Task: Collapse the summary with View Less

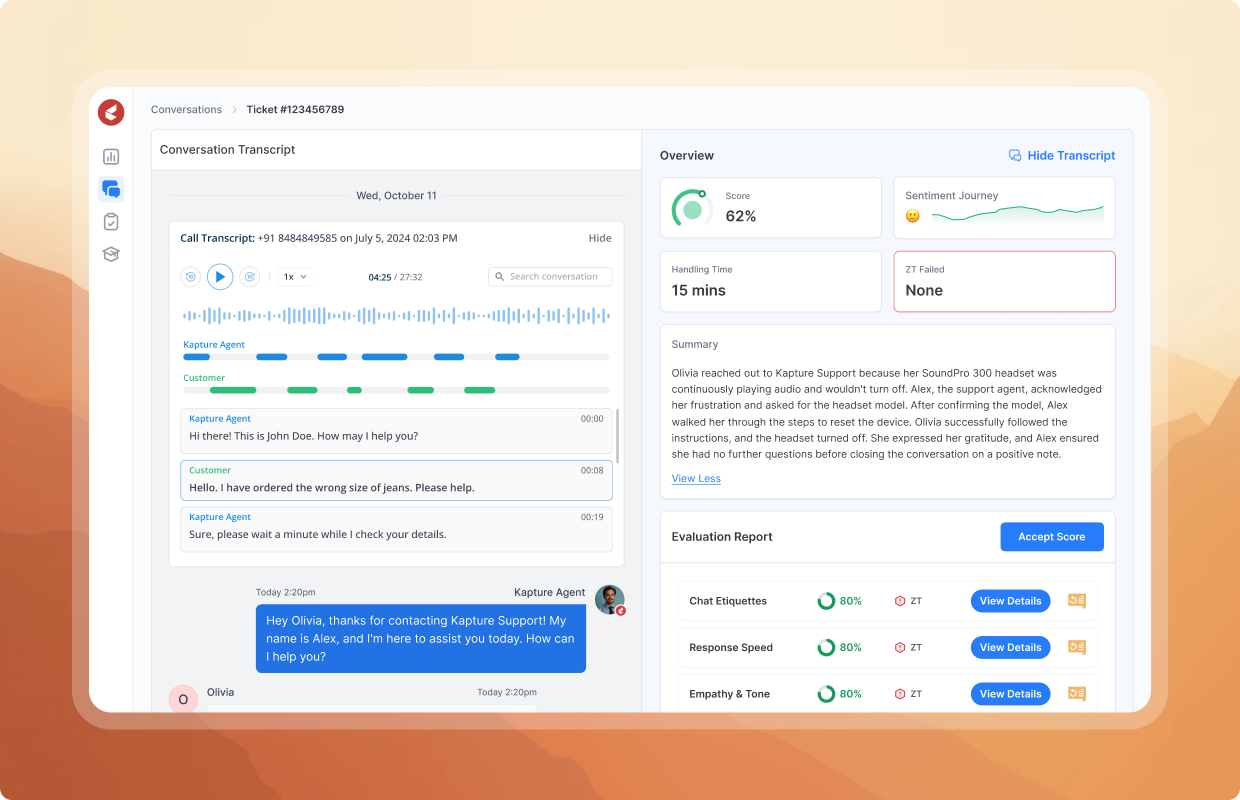Action: click(x=696, y=479)
